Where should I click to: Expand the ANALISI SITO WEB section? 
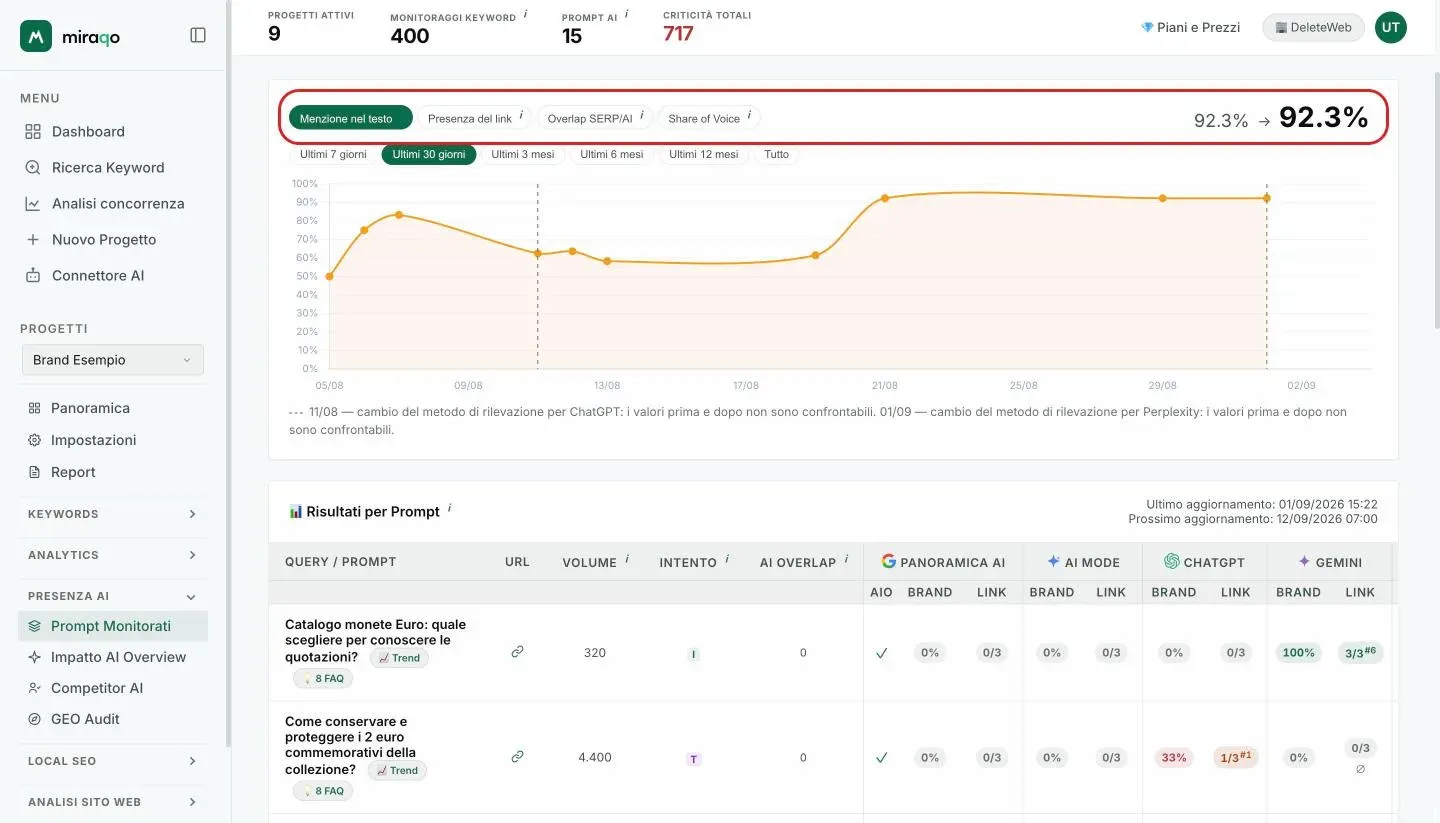click(x=113, y=802)
